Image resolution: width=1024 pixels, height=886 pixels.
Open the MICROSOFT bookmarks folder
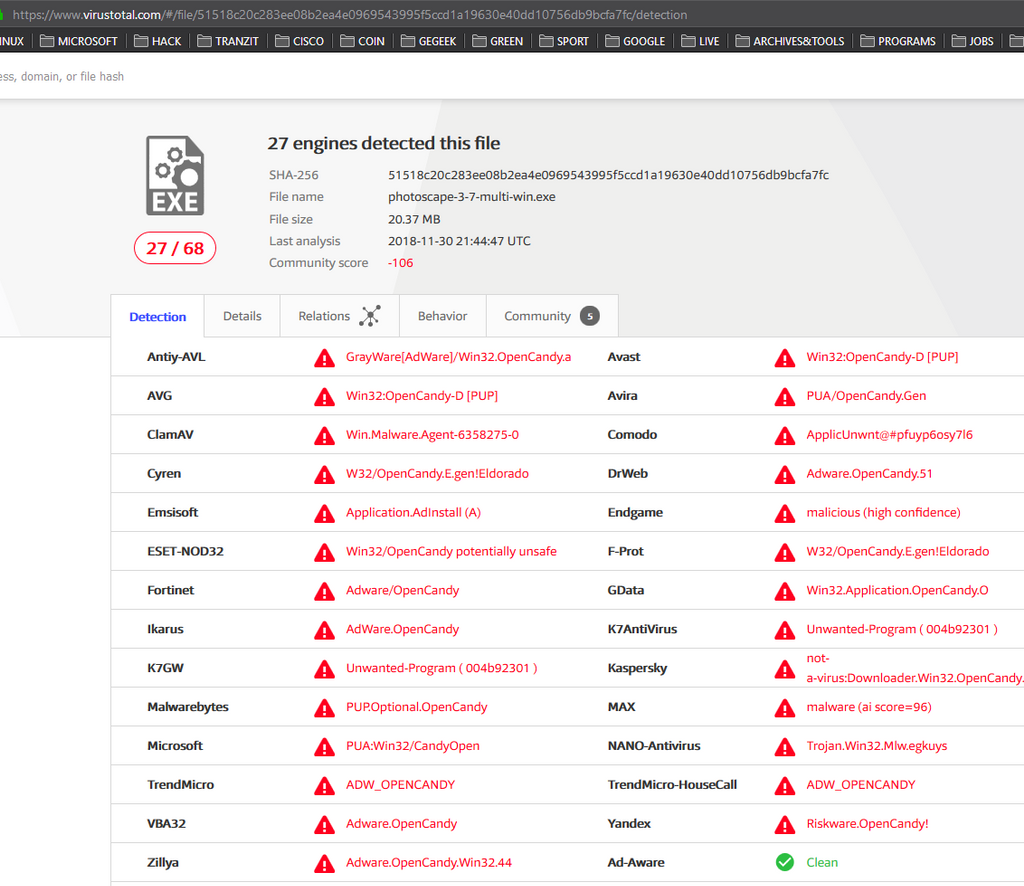click(79, 41)
